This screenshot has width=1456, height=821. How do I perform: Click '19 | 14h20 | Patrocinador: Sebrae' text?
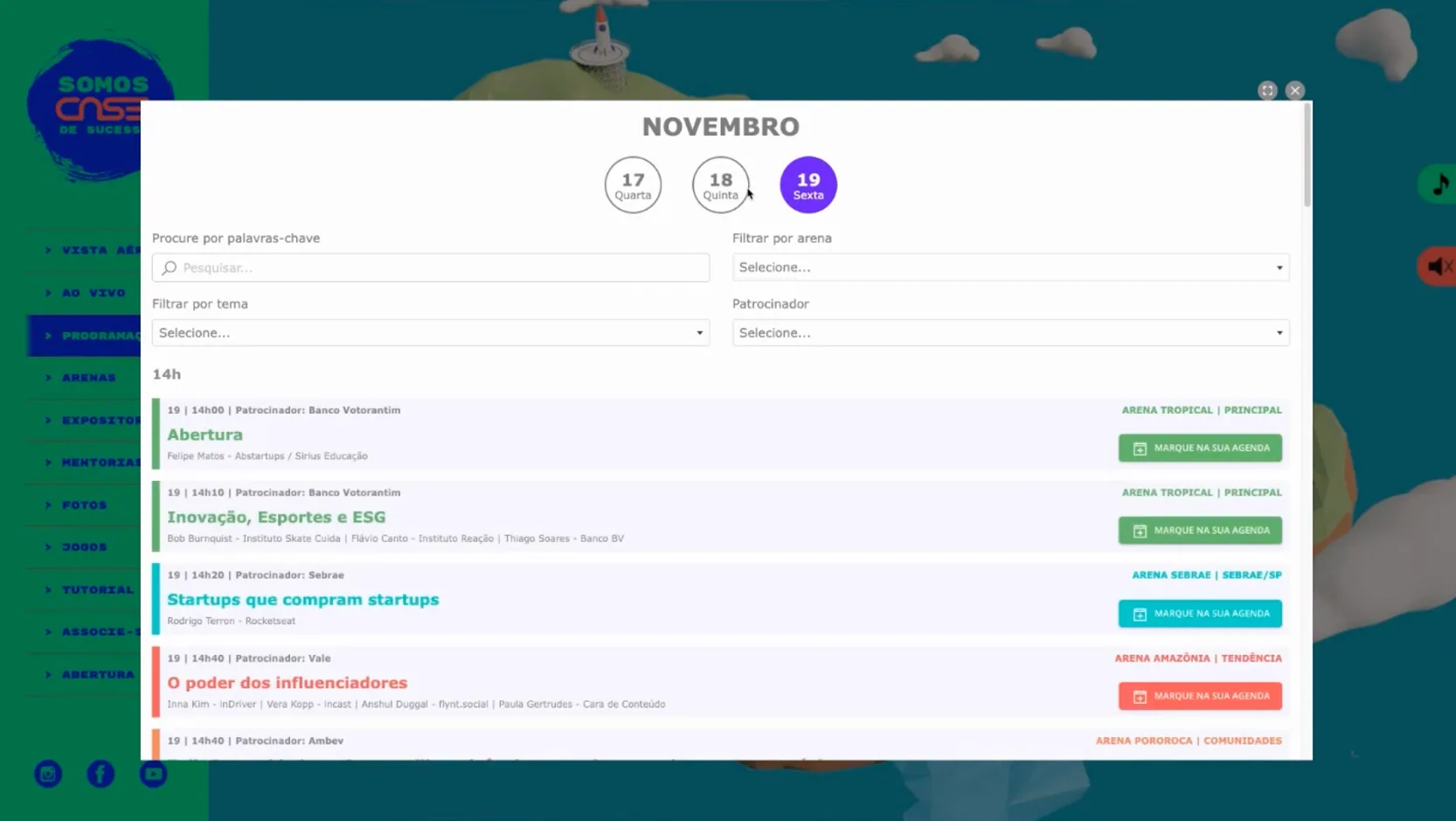[x=255, y=575]
